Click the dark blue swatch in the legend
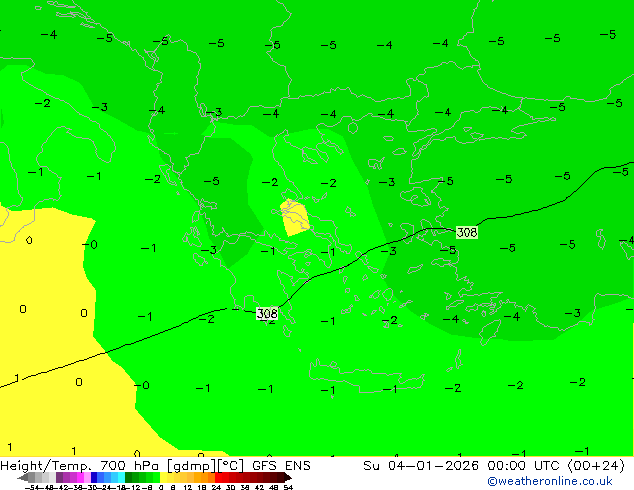 (94, 477)
